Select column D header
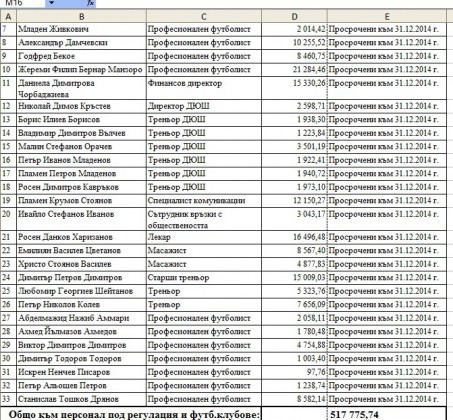 [294, 16]
